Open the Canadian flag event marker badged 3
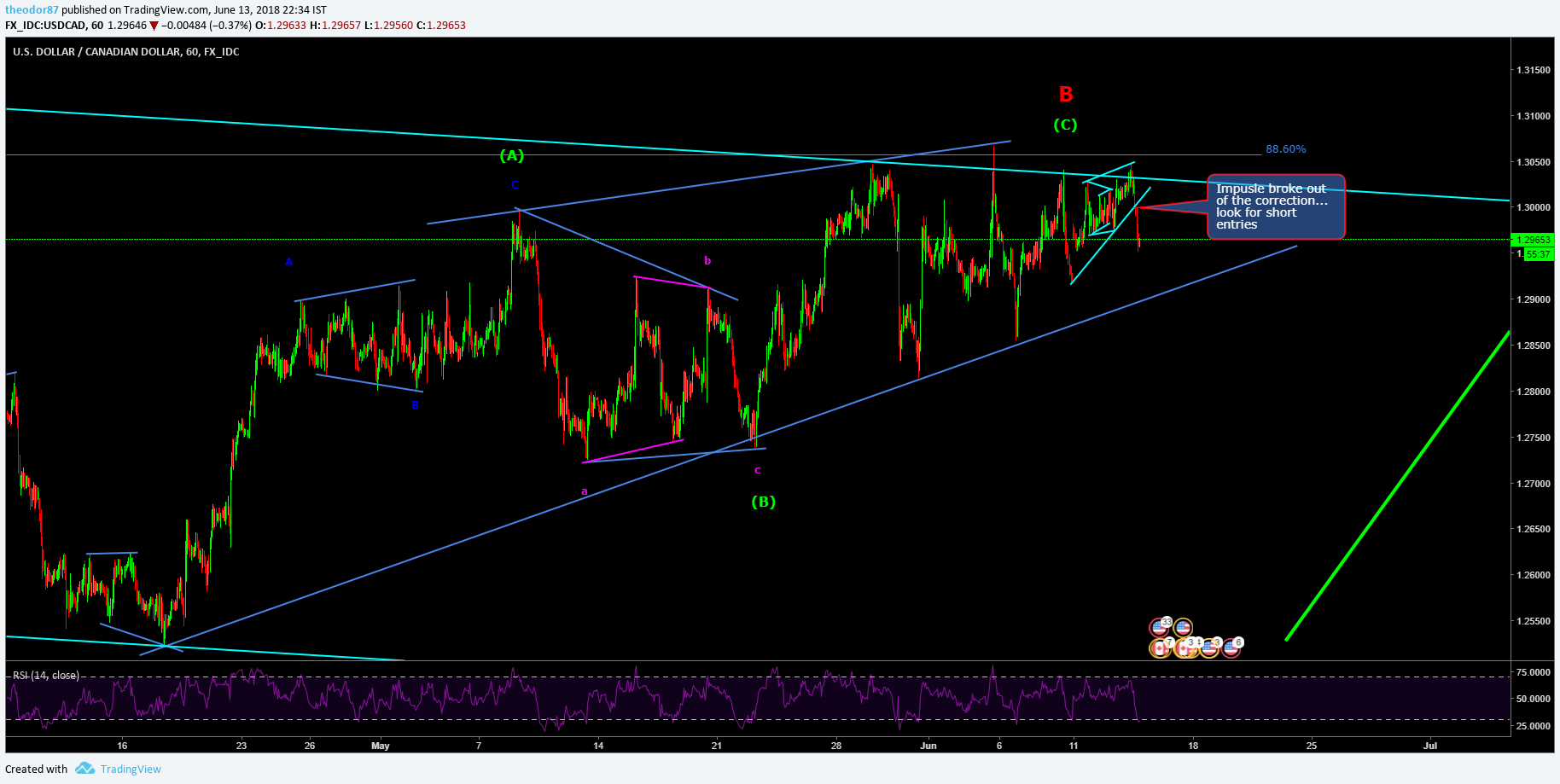This screenshot has height=784, width=1560. (1184, 648)
